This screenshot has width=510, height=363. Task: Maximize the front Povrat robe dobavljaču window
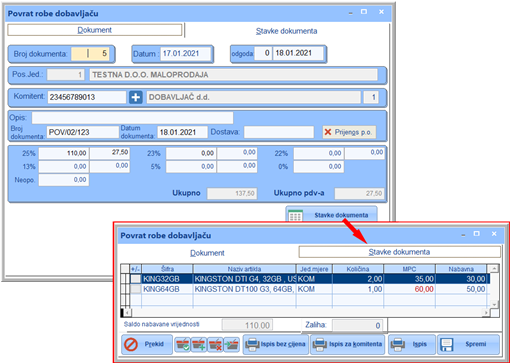(x=477, y=234)
